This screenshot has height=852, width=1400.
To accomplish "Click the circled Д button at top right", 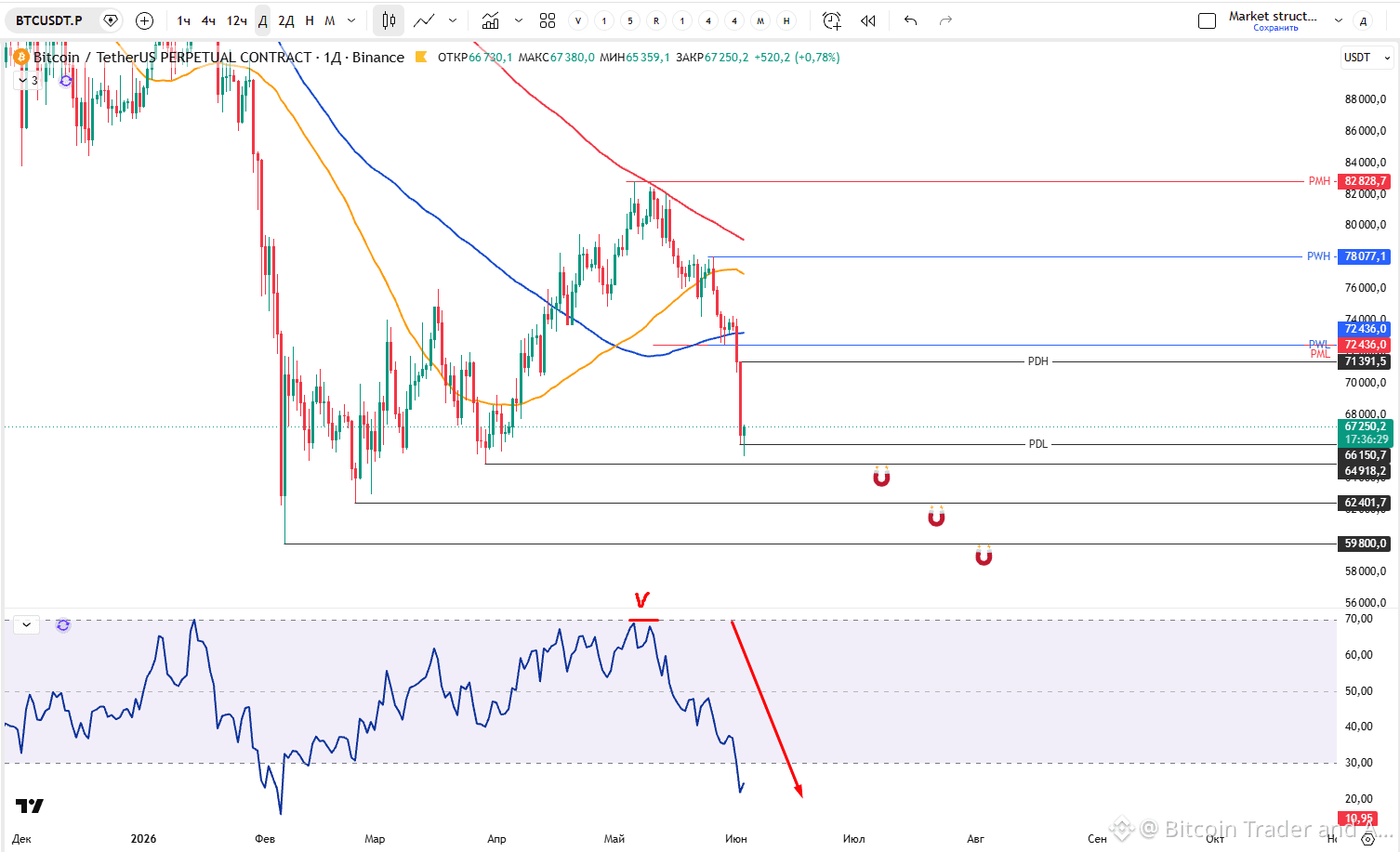I will pos(1363,20).
